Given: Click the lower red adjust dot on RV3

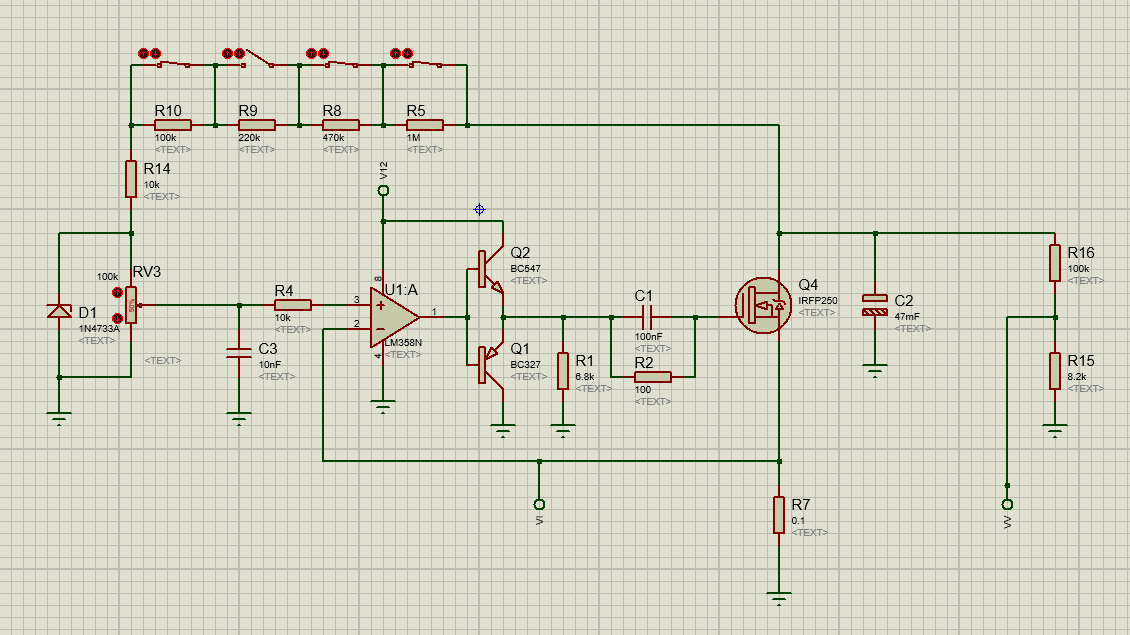Looking at the screenshot, I should tap(117, 319).
